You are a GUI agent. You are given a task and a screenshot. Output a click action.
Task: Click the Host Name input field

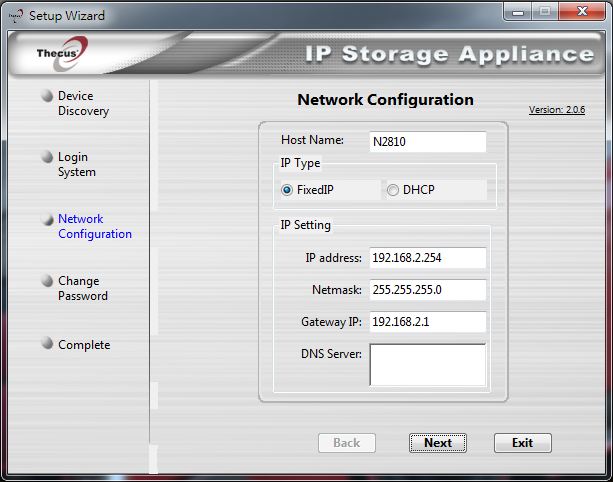pos(428,142)
